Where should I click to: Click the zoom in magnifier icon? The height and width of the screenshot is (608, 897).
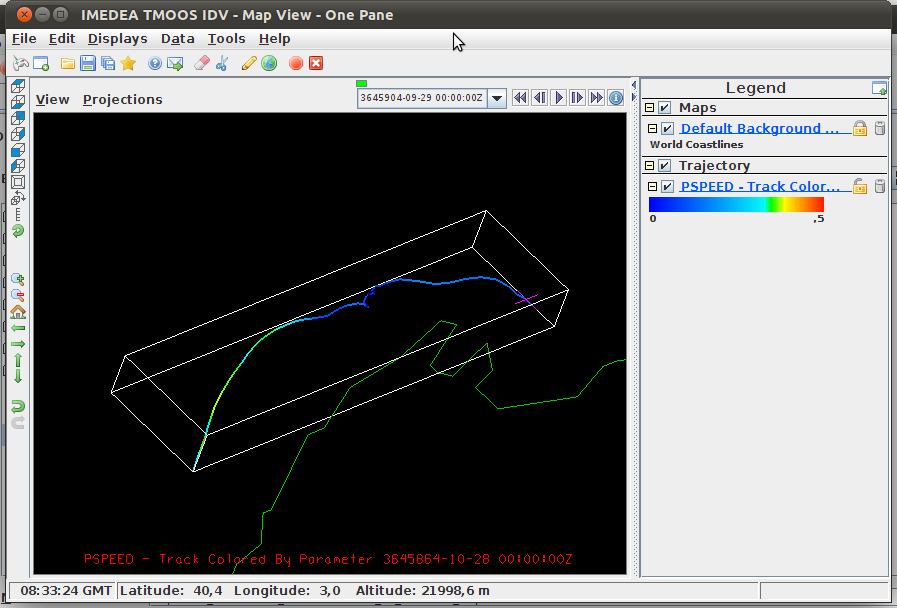point(17,280)
